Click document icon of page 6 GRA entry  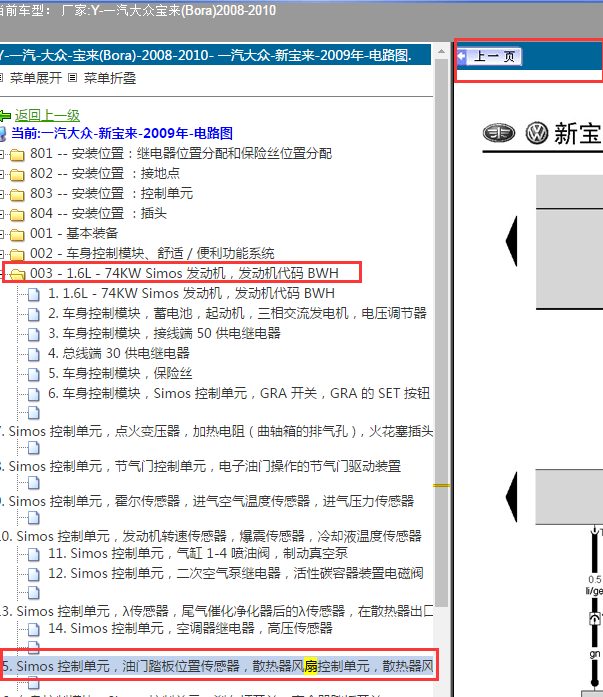(x=34, y=394)
